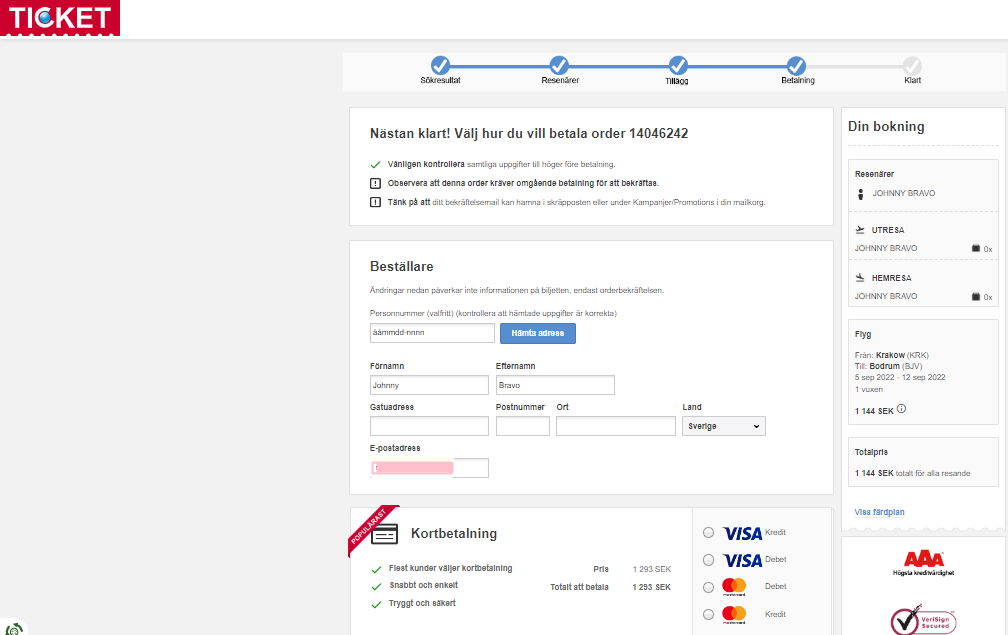
Task: Select the VISA Kredit payment option
Action: pos(708,532)
